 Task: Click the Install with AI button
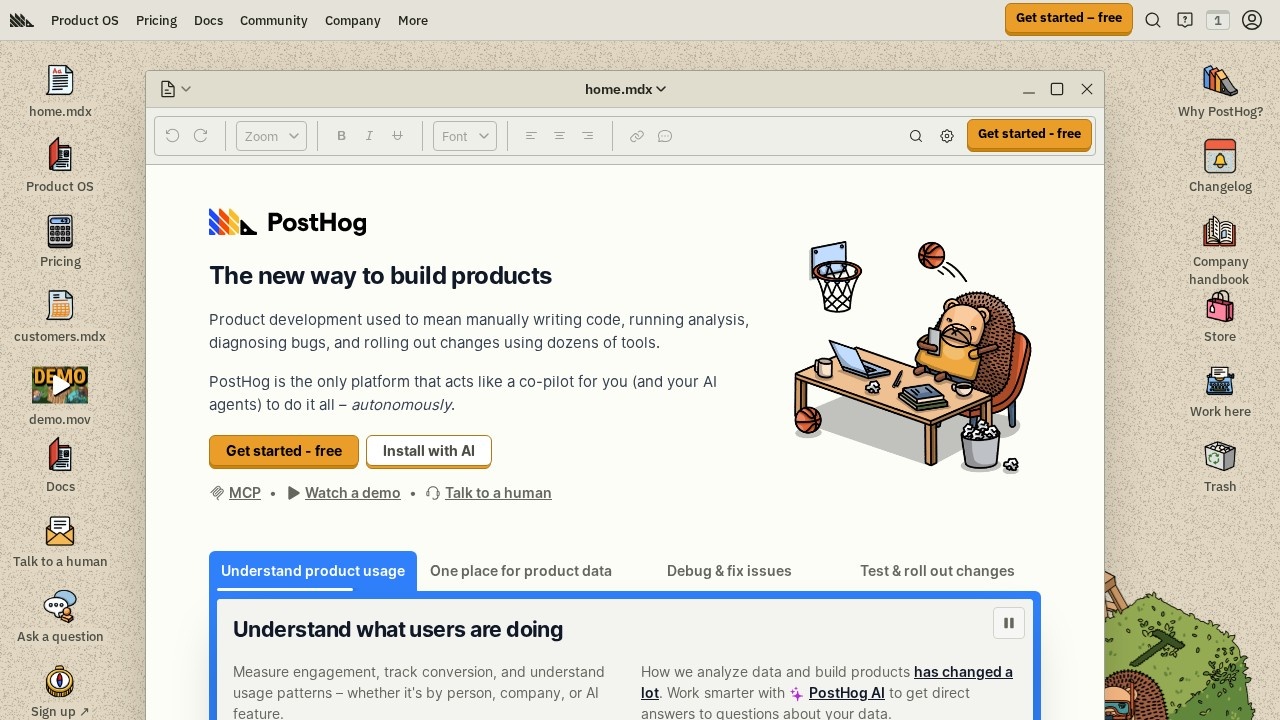pos(429,451)
